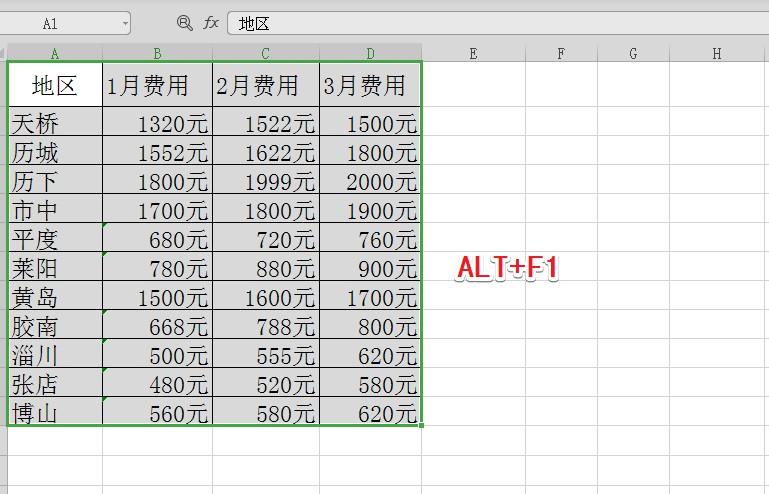The image size is (769, 494).
Task: Click 市中 January value 1700元
Action: coord(157,208)
